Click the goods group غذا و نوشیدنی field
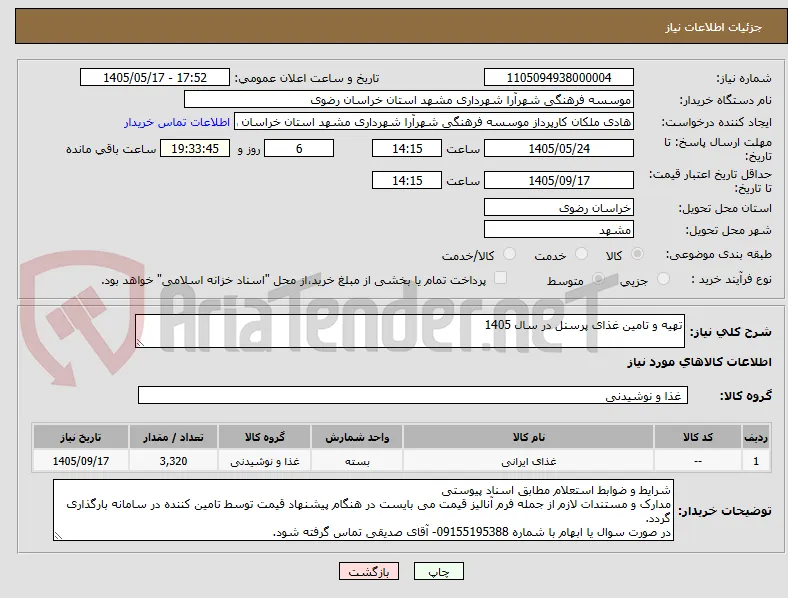This screenshot has width=788, height=598. tap(413, 395)
